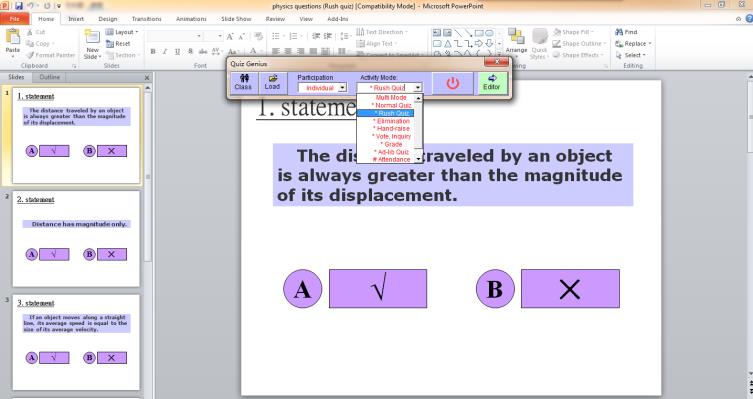Click the Reset slide button
Image resolution: width=753 pixels, height=399 pixels.
(x=118, y=43)
